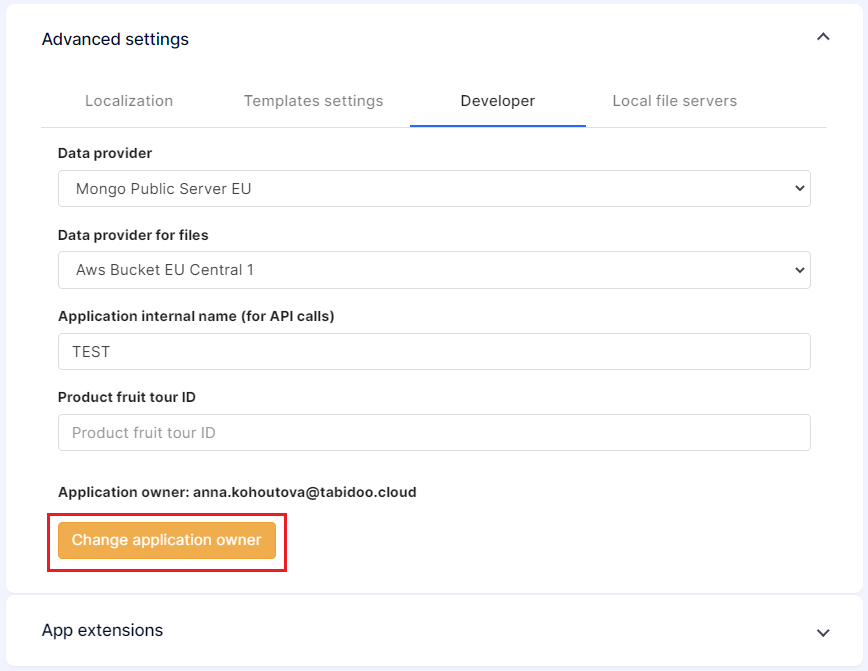Click the Data provider label
Viewport: 868px width, 671px height.
point(105,153)
